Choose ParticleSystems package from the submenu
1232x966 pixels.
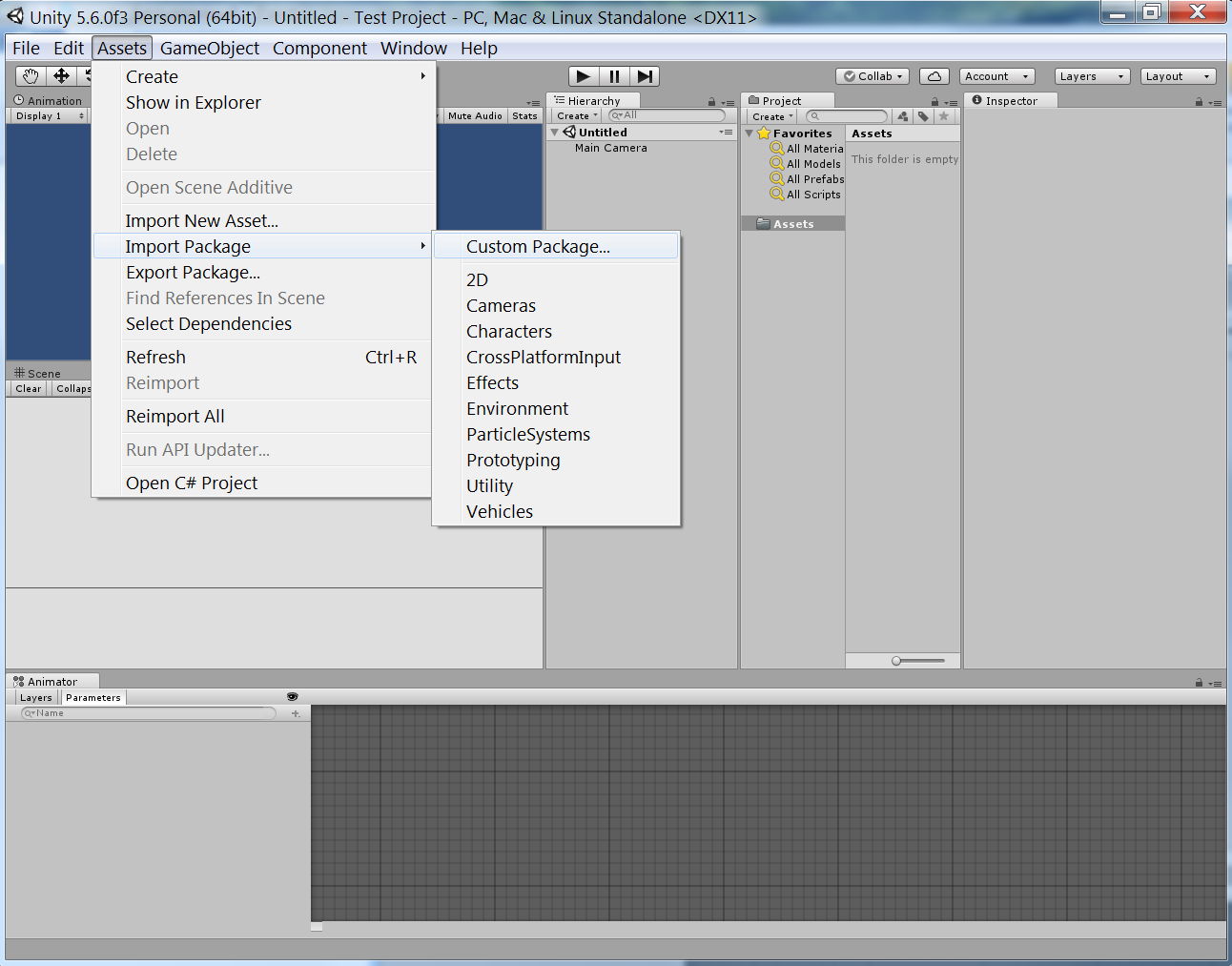pyautogui.click(x=556, y=435)
